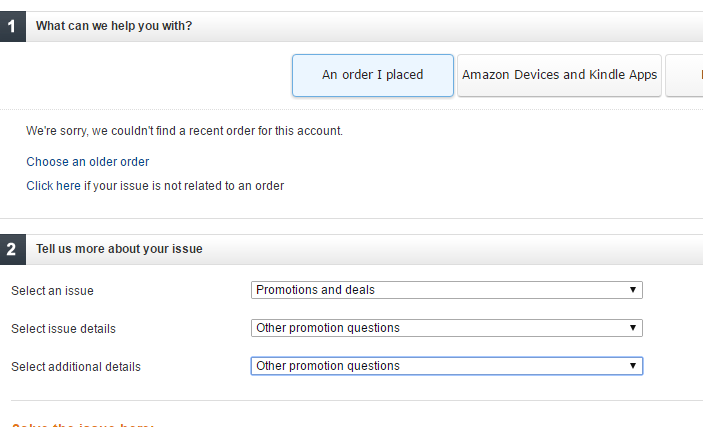Select the An order I placed tab
Viewport: 703px width, 427px height.
pyautogui.click(x=372, y=75)
